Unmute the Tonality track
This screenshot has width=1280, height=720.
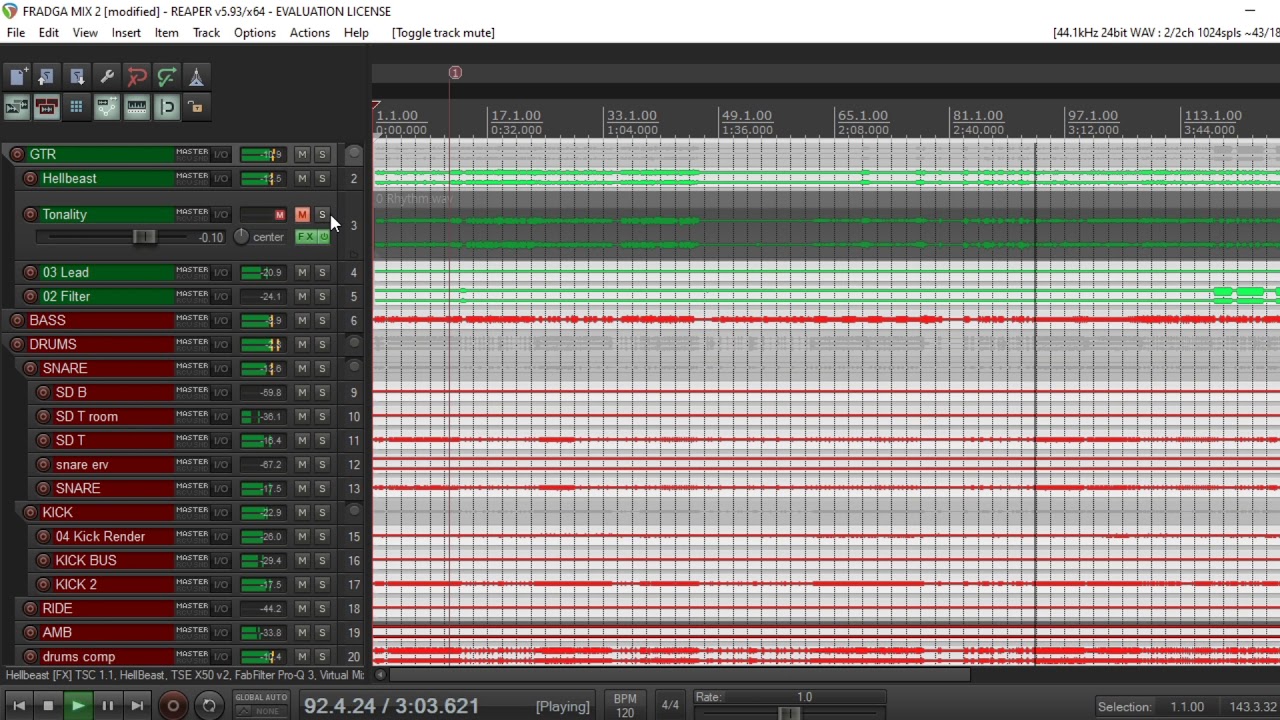tap(302, 214)
